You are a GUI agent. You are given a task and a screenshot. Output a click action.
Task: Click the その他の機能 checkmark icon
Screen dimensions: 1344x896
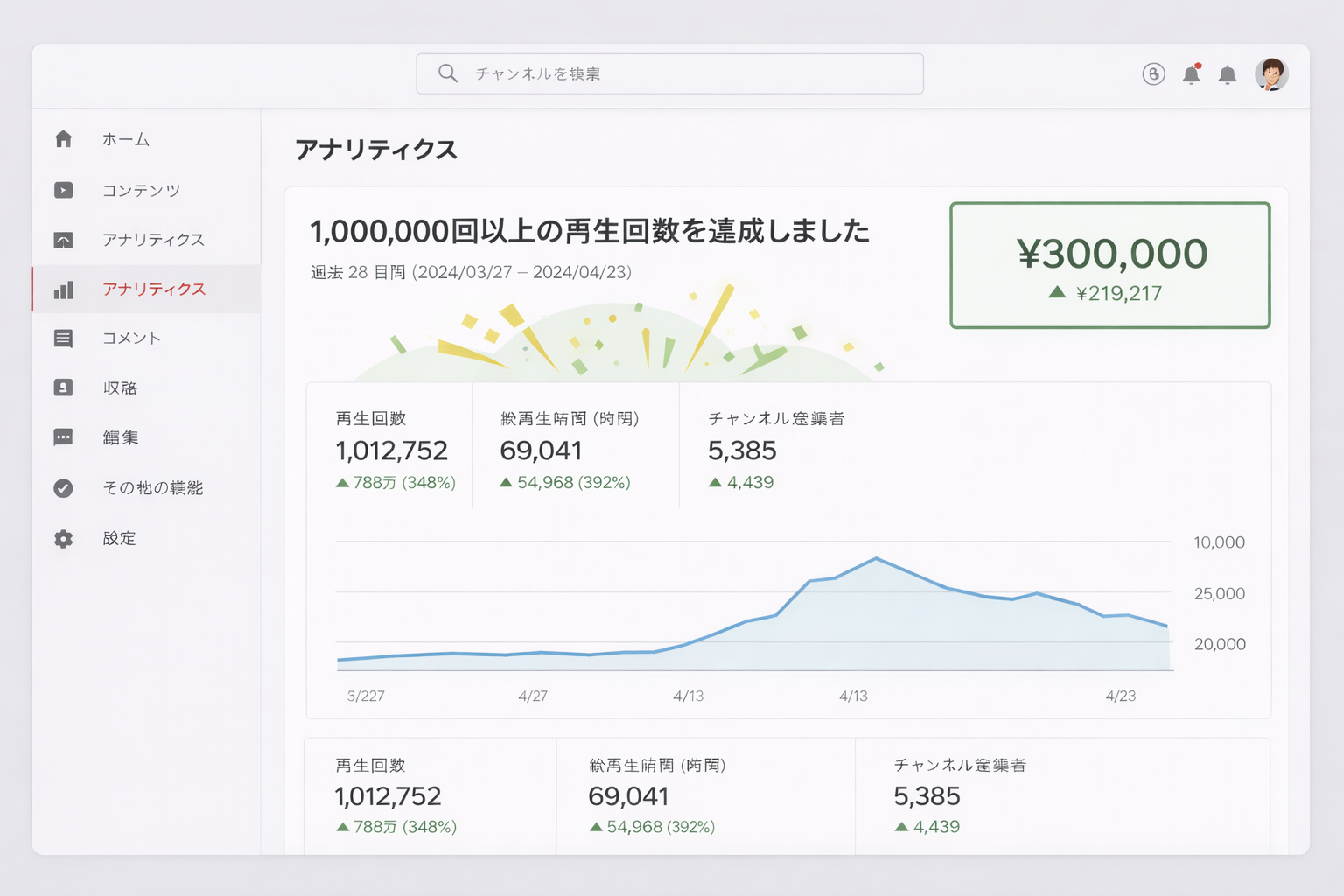[64, 488]
